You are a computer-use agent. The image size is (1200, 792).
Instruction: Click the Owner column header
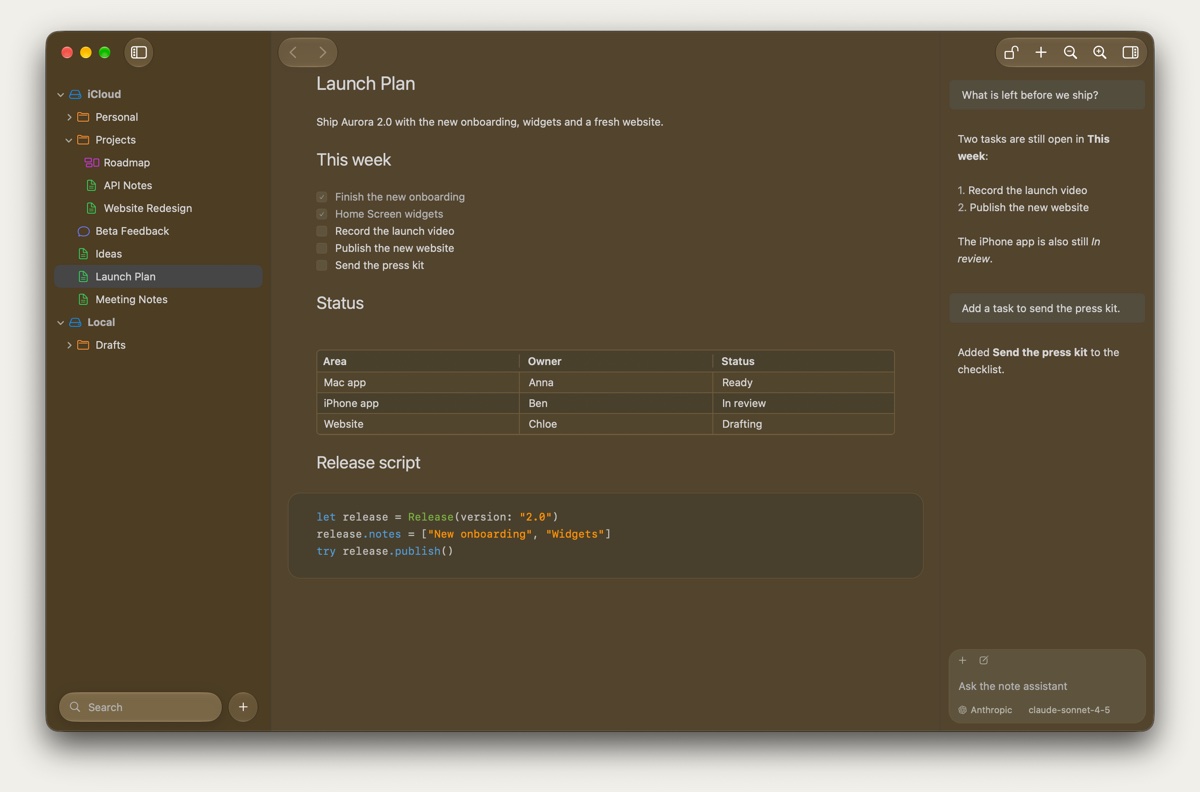point(617,361)
